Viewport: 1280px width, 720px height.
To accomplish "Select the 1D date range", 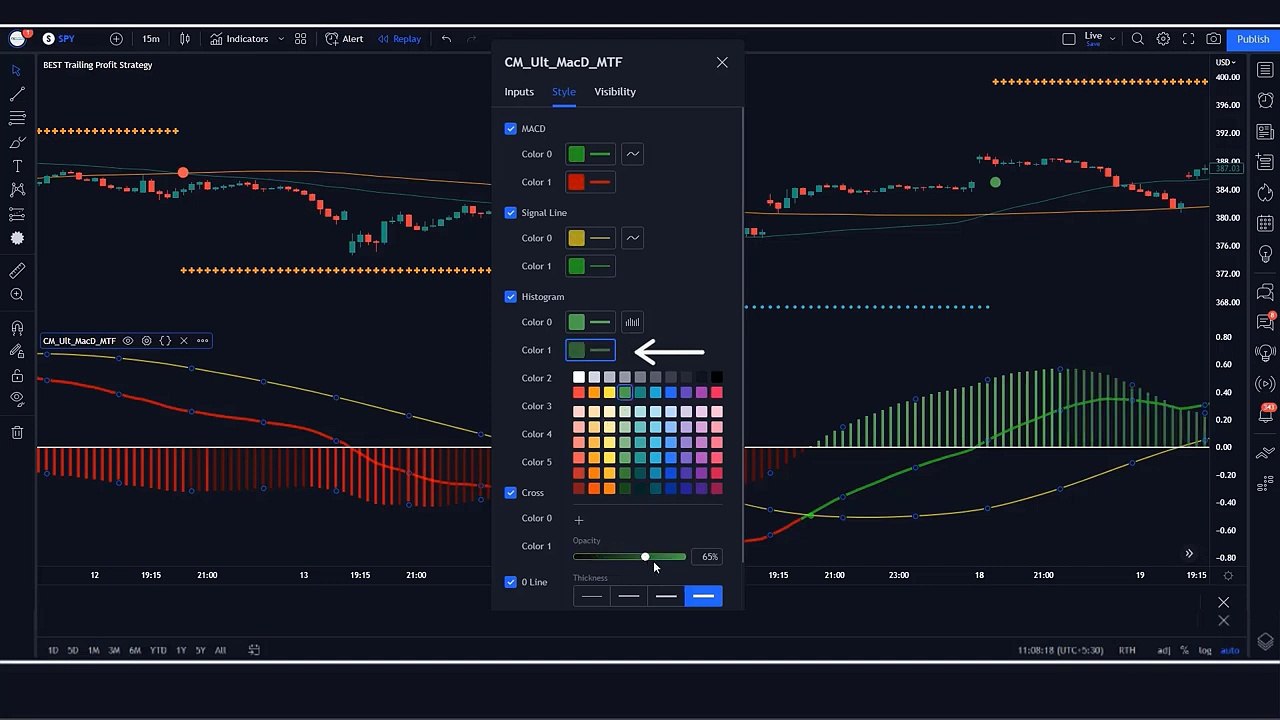I will 53,651.
